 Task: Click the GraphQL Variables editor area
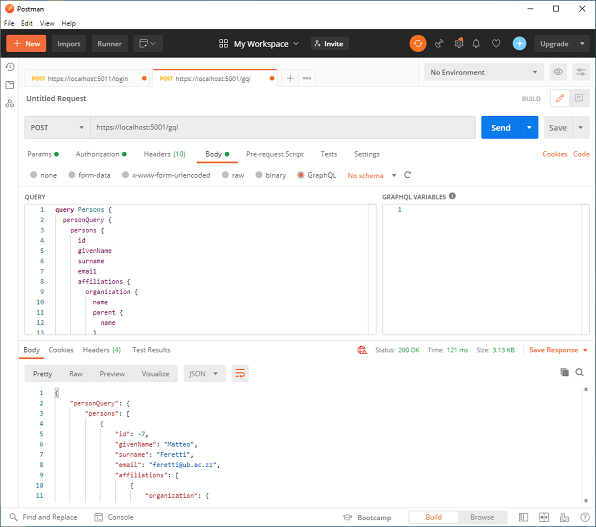tap(486, 269)
